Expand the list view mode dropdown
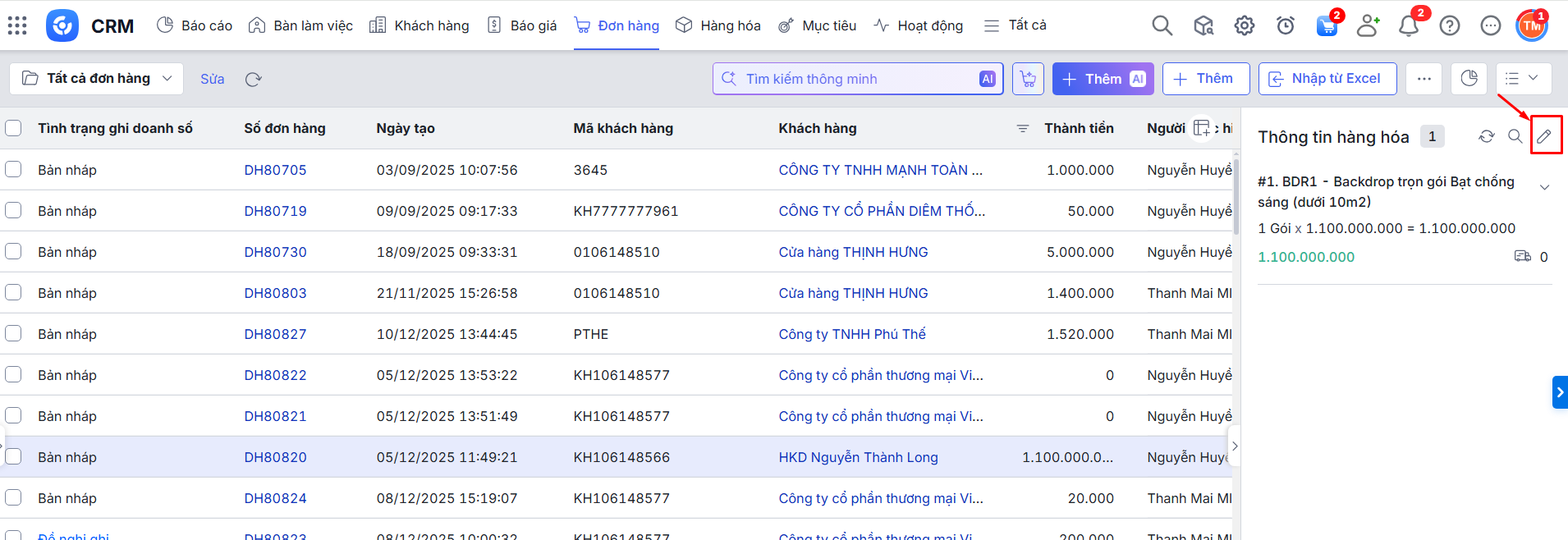The height and width of the screenshot is (540, 1568). click(x=1523, y=79)
